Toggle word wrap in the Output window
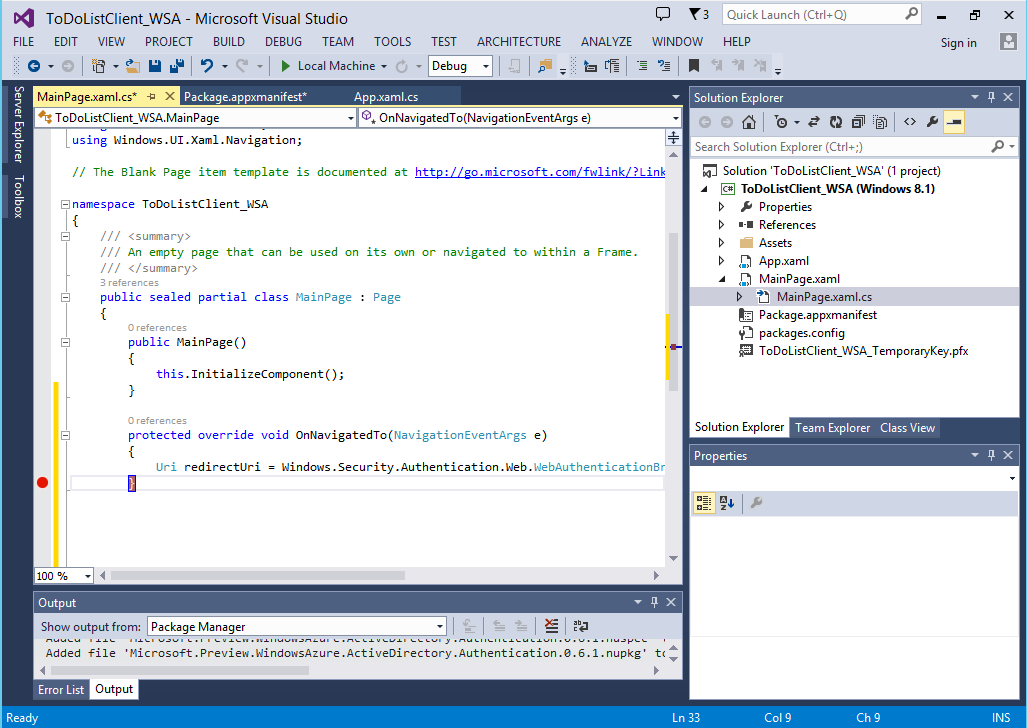The height and width of the screenshot is (728, 1027). (580, 625)
